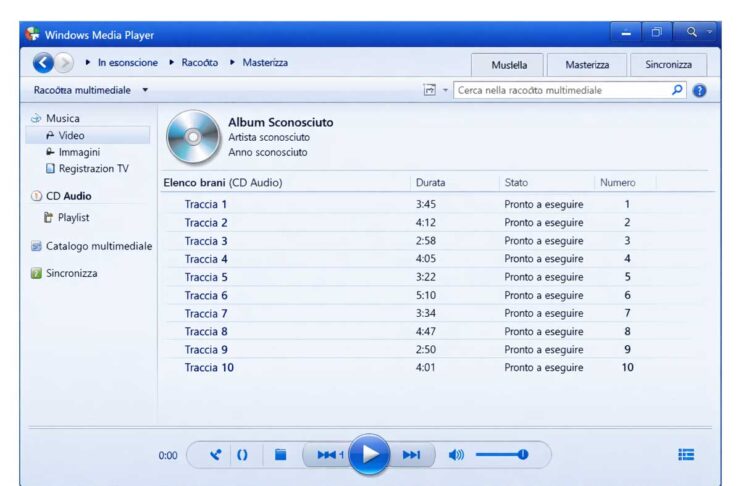Select Traccia 5 row
Viewport: 741px width, 486px height.
coord(437,277)
